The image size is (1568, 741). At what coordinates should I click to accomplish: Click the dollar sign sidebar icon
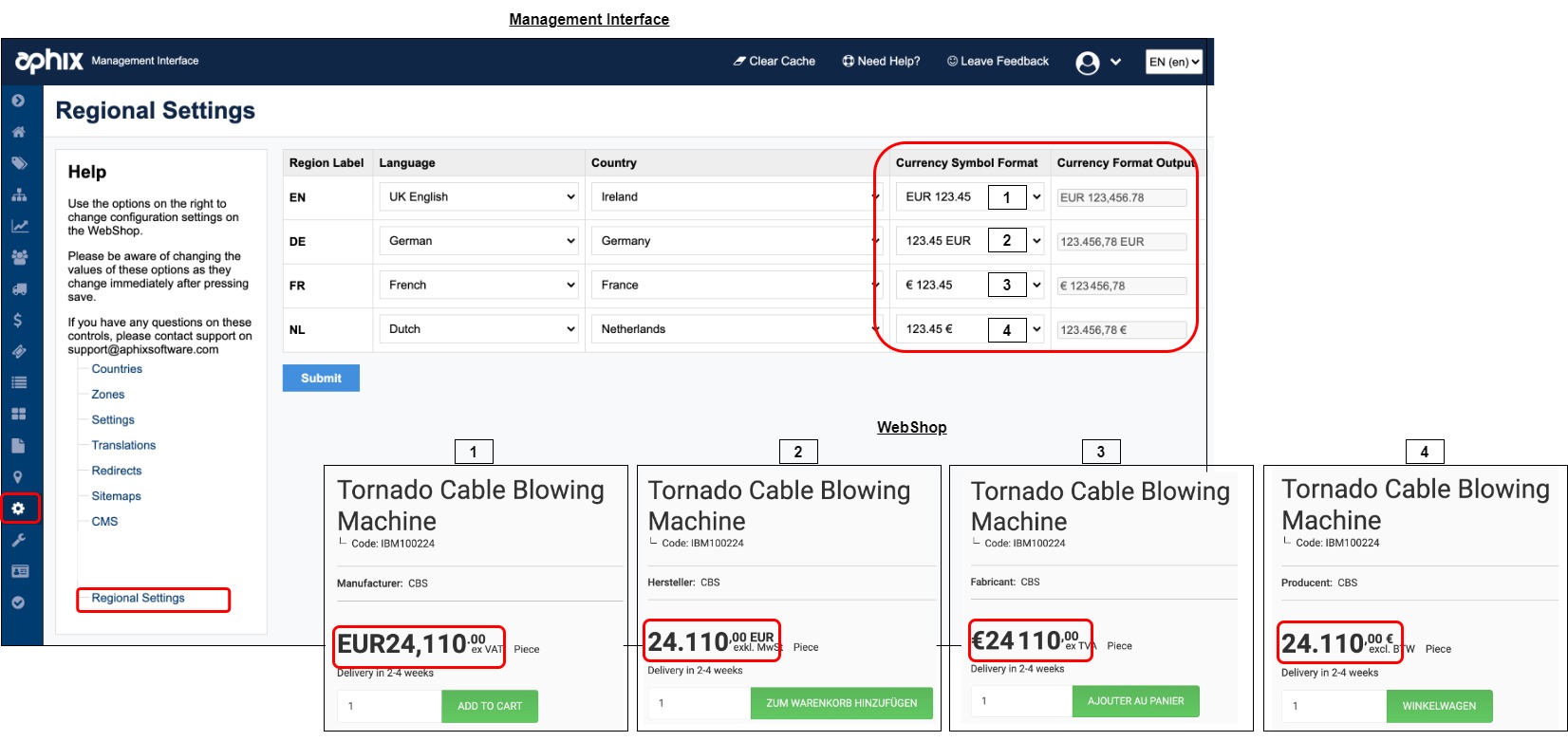(x=18, y=320)
